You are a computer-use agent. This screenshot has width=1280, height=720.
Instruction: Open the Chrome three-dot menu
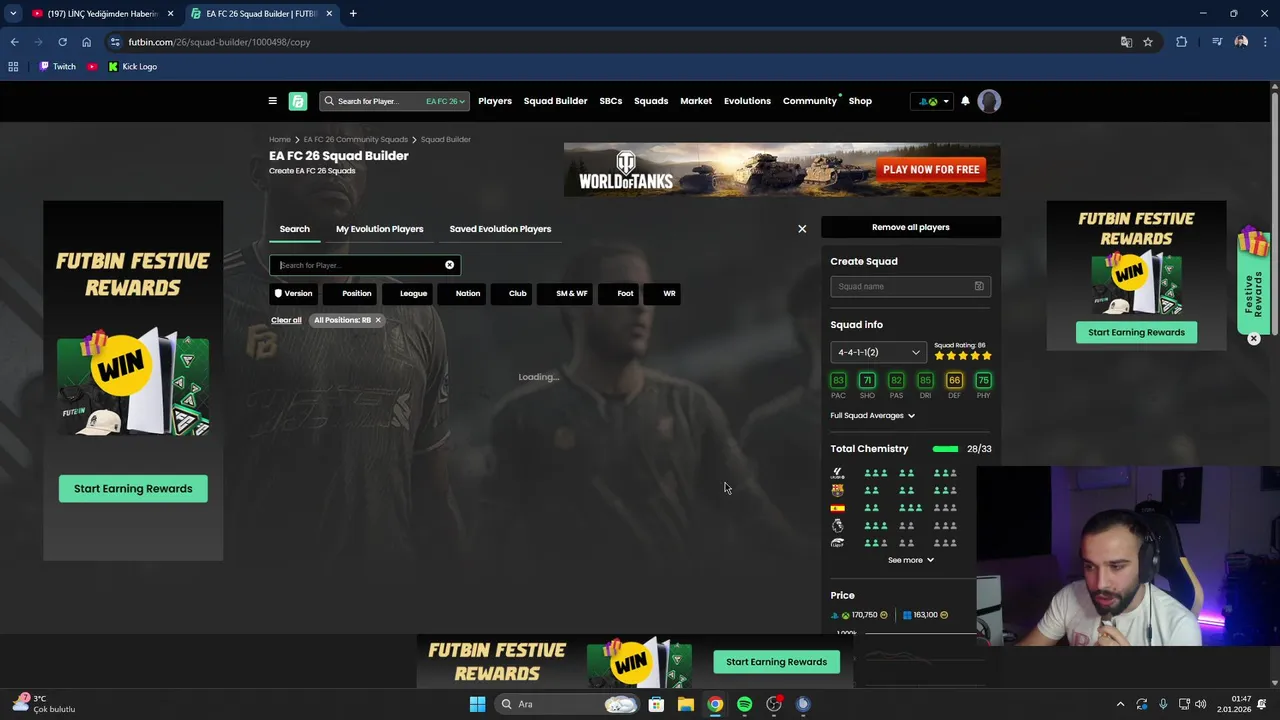pos(1264,42)
